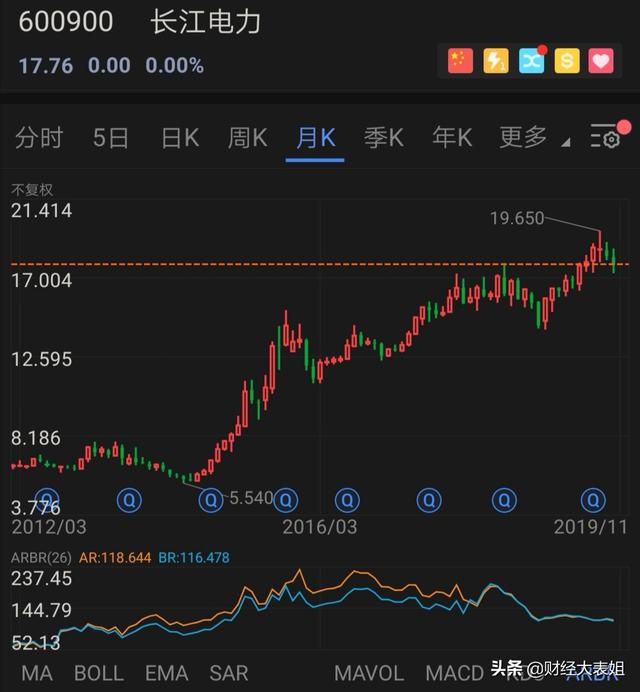Screen dimensions: 640x692
Task: Enable the BOLL indicator
Action: tap(99, 673)
